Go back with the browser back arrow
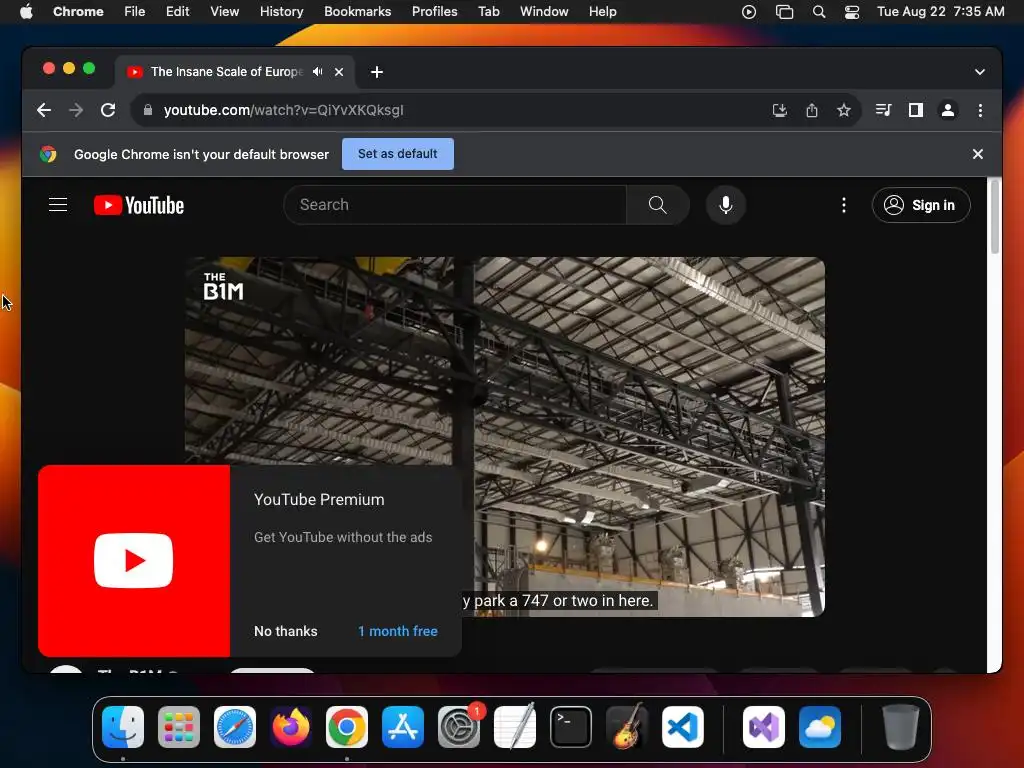 (x=44, y=110)
